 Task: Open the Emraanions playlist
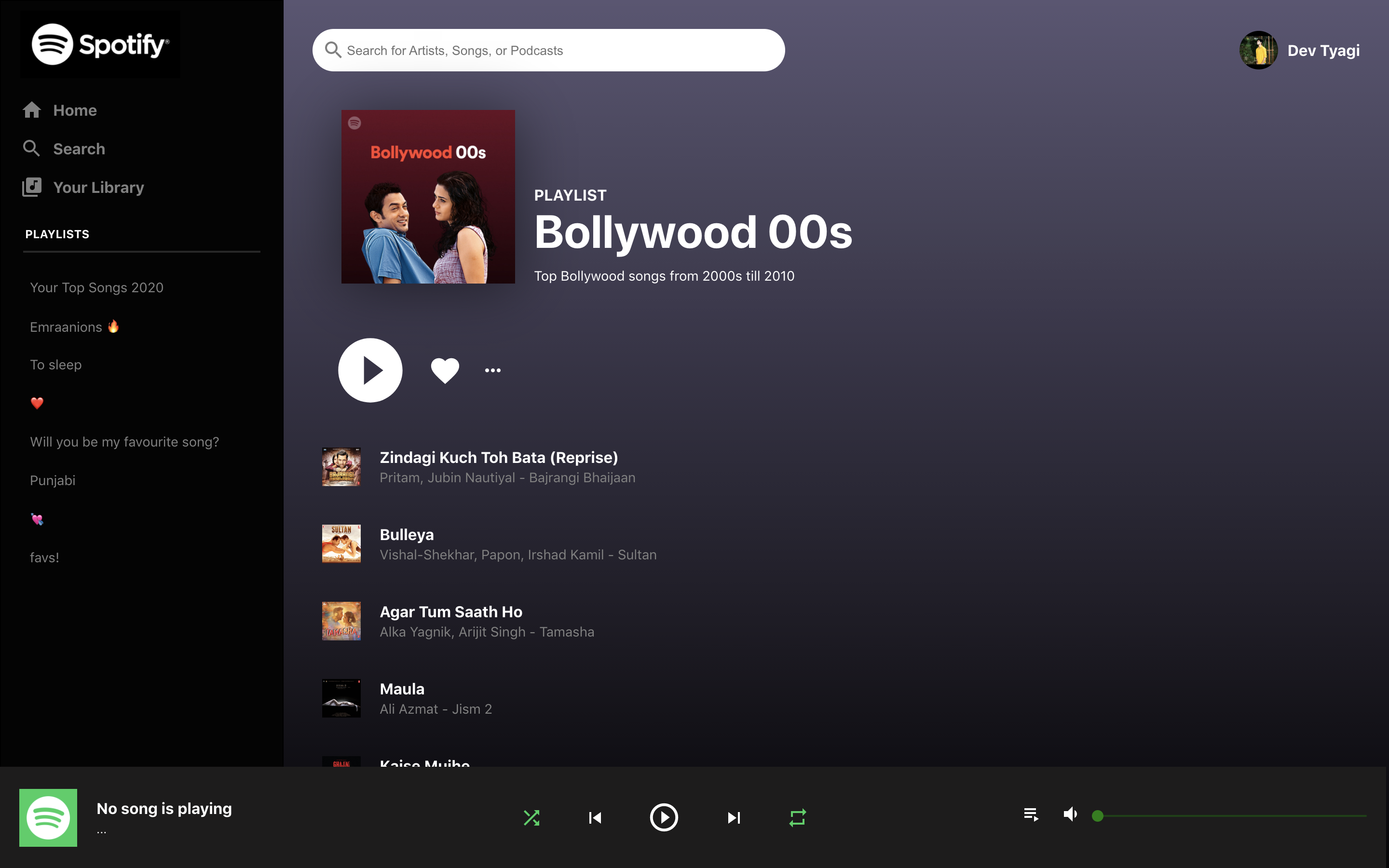[75, 326]
